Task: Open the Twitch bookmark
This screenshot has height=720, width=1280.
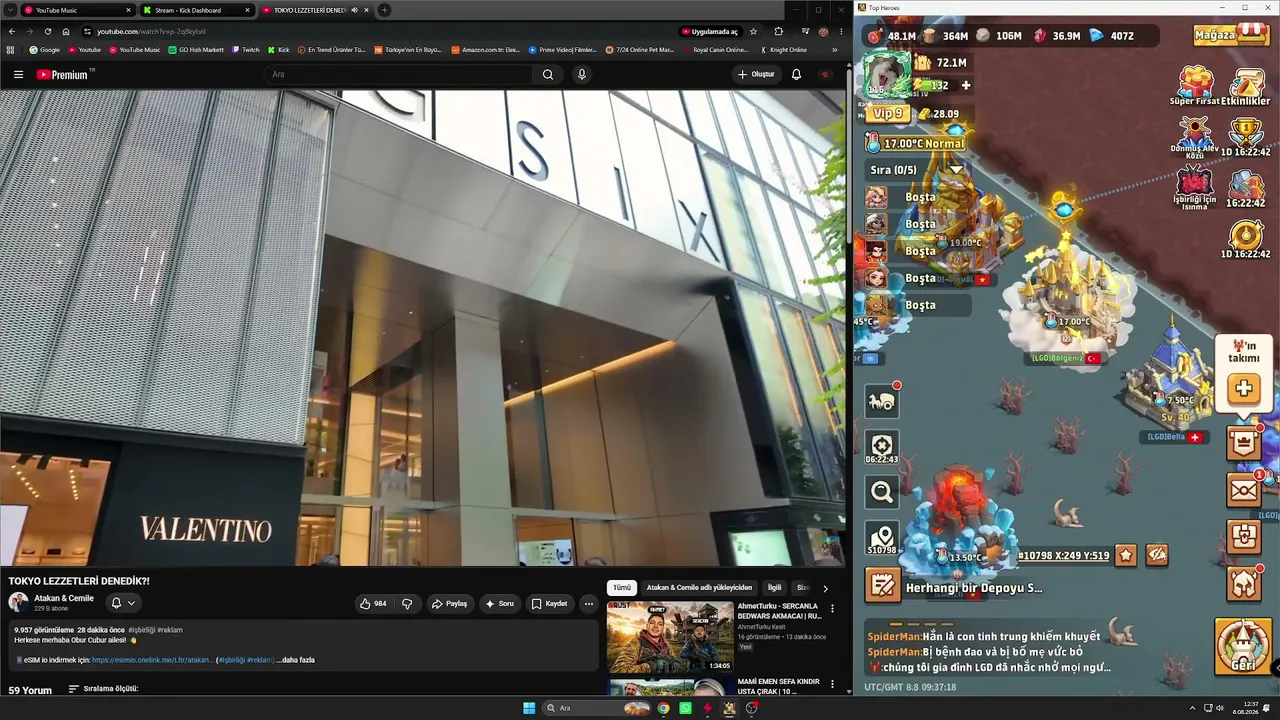Action: (245, 49)
